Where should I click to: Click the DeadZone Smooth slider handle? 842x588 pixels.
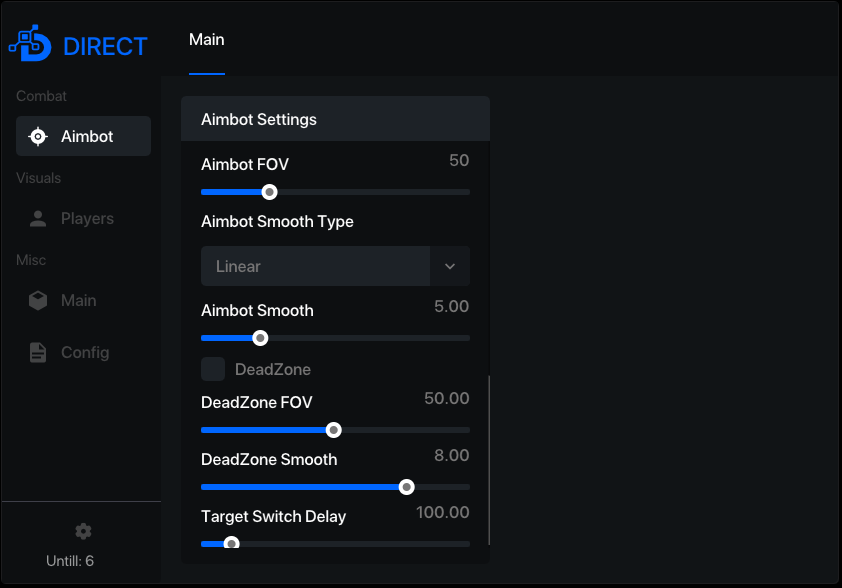pyautogui.click(x=407, y=487)
